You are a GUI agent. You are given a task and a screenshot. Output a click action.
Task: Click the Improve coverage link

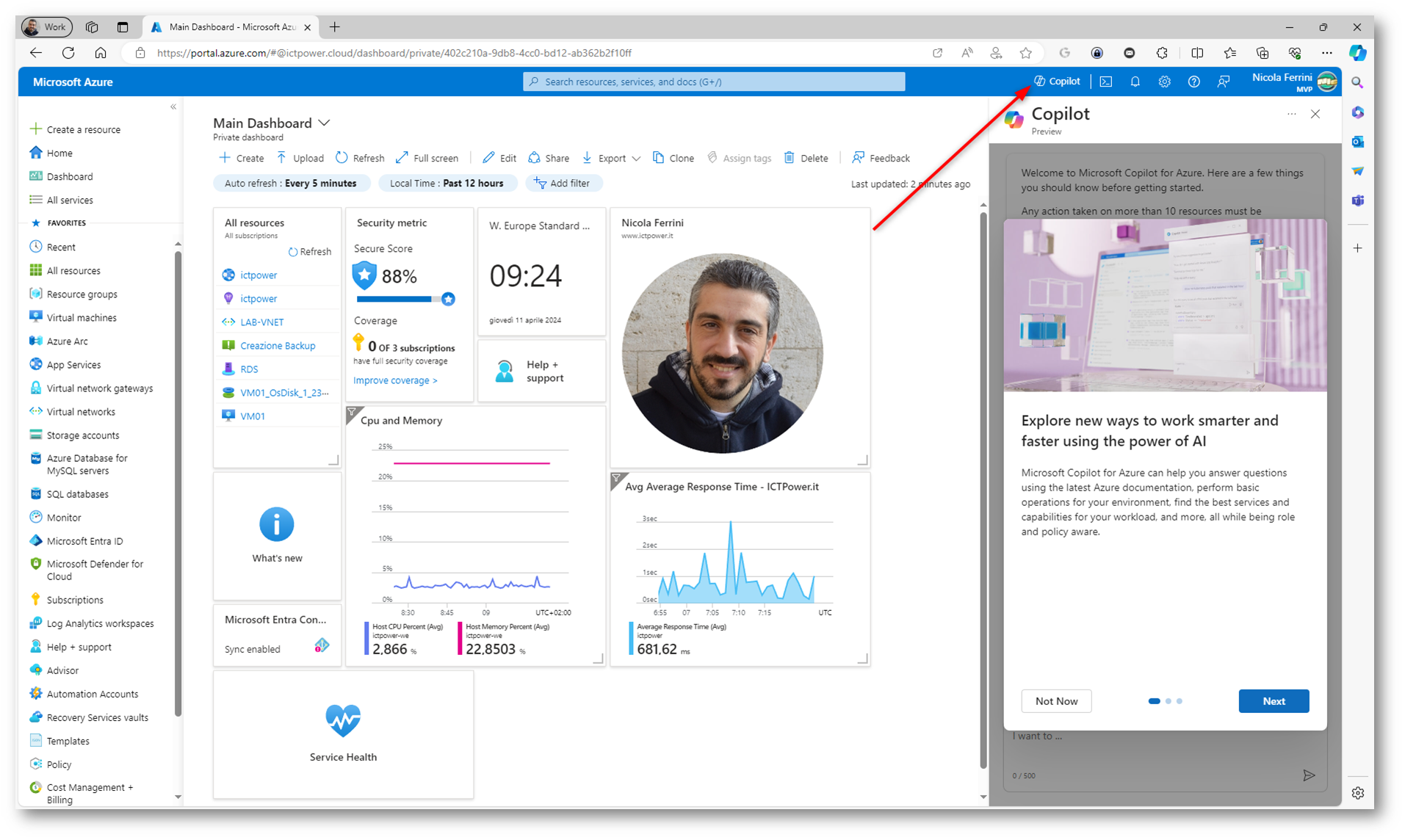[x=395, y=380]
